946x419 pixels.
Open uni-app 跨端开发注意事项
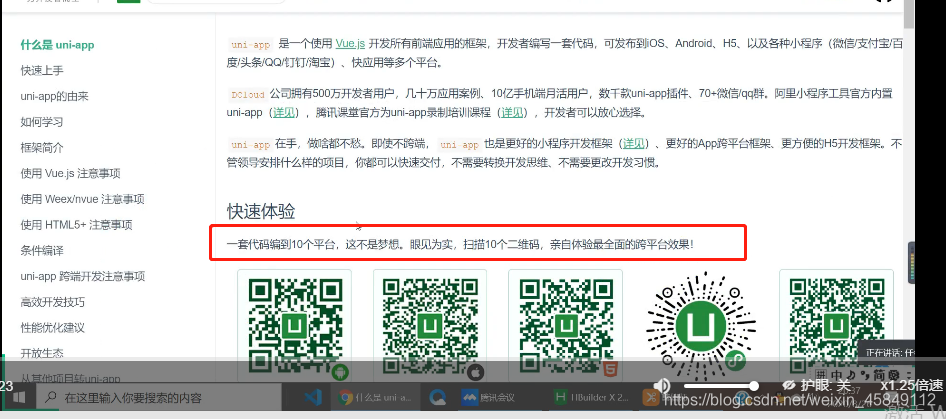pyautogui.click(x=83, y=277)
